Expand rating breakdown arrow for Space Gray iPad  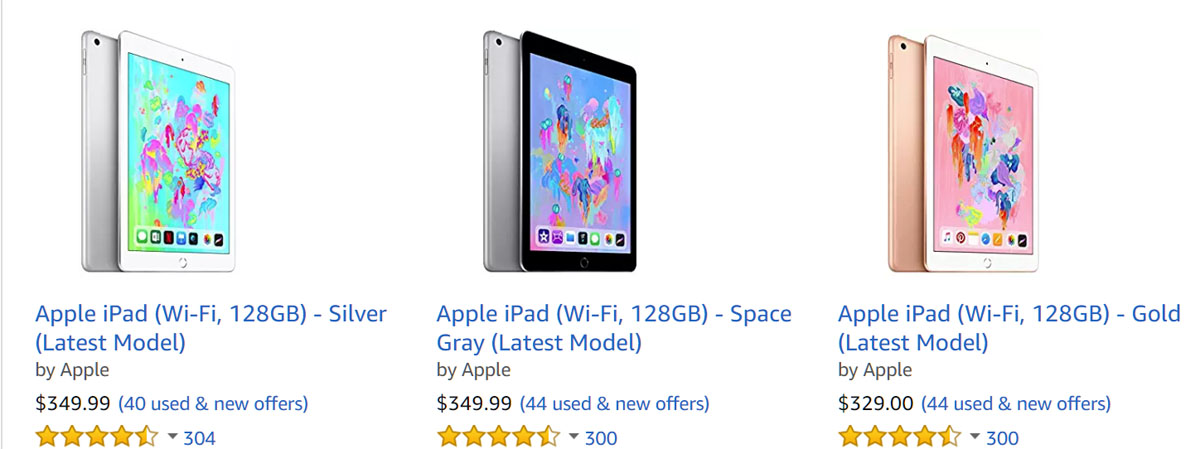(x=574, y=437)
